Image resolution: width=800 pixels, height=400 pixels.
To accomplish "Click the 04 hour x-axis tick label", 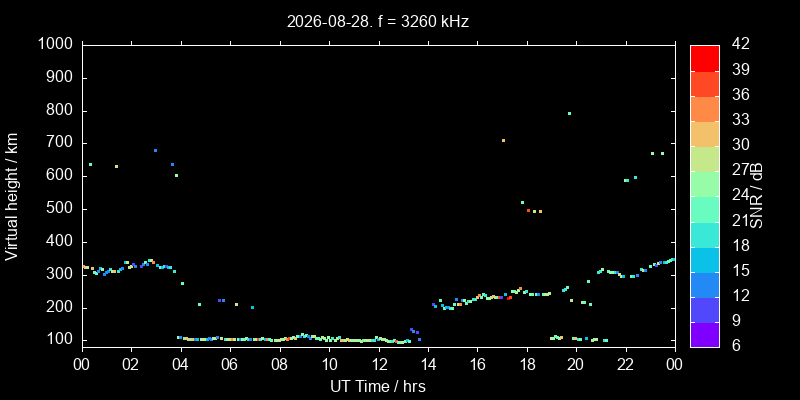I will click(181, 365).
